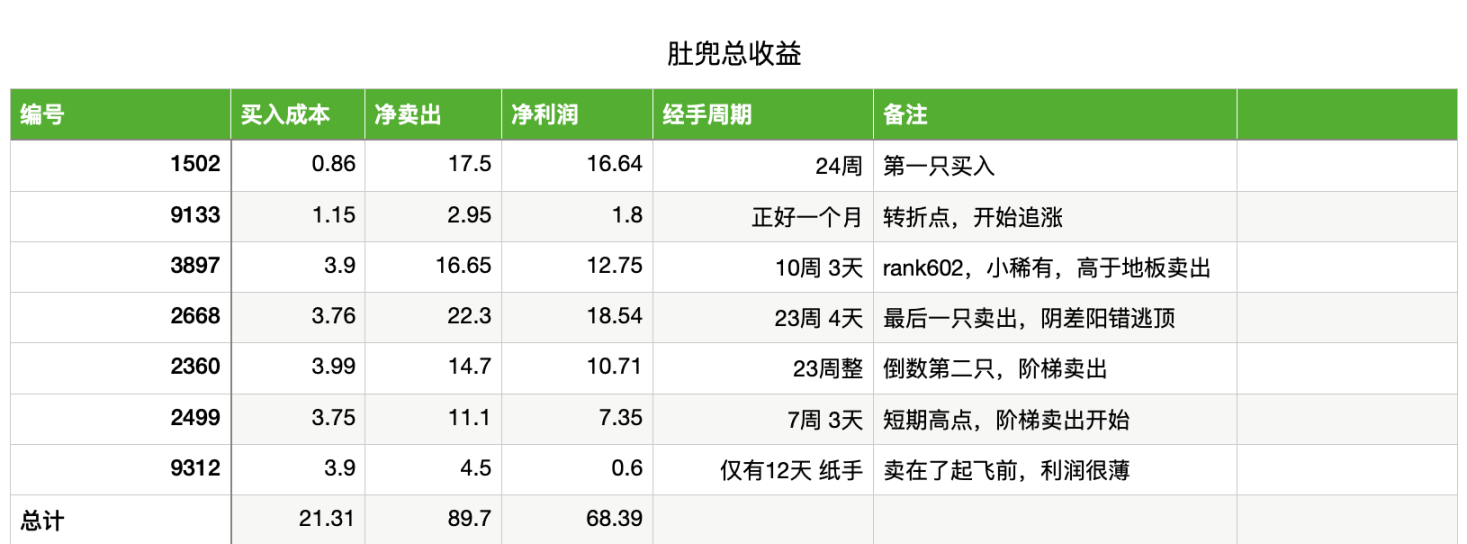The image size is (1467, 544).
Task: Select the 仅有12天 纸手 cell
Action: [x=791, y=469]
